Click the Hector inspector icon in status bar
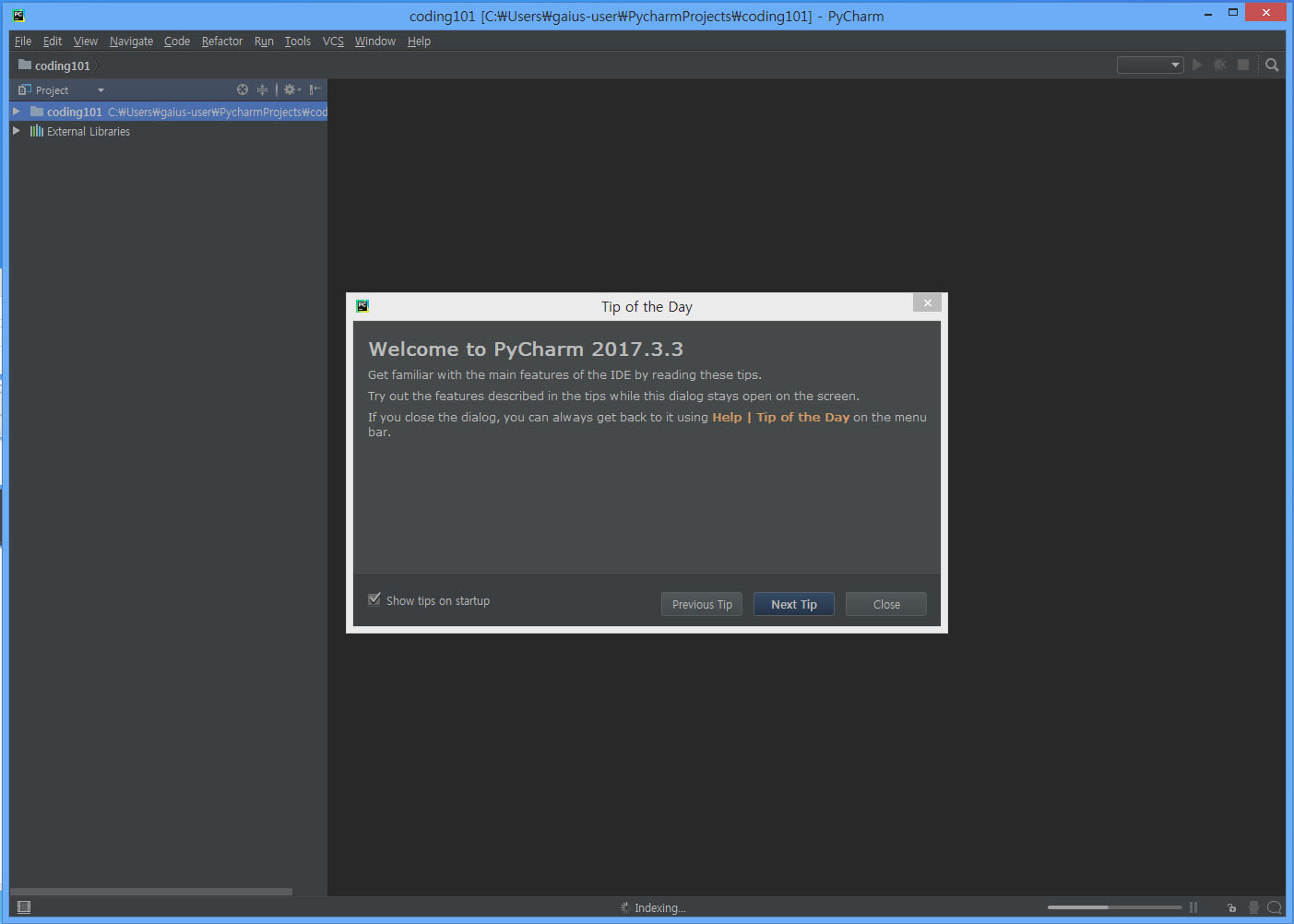The image size is (1294, 924). pos(1253,907)
